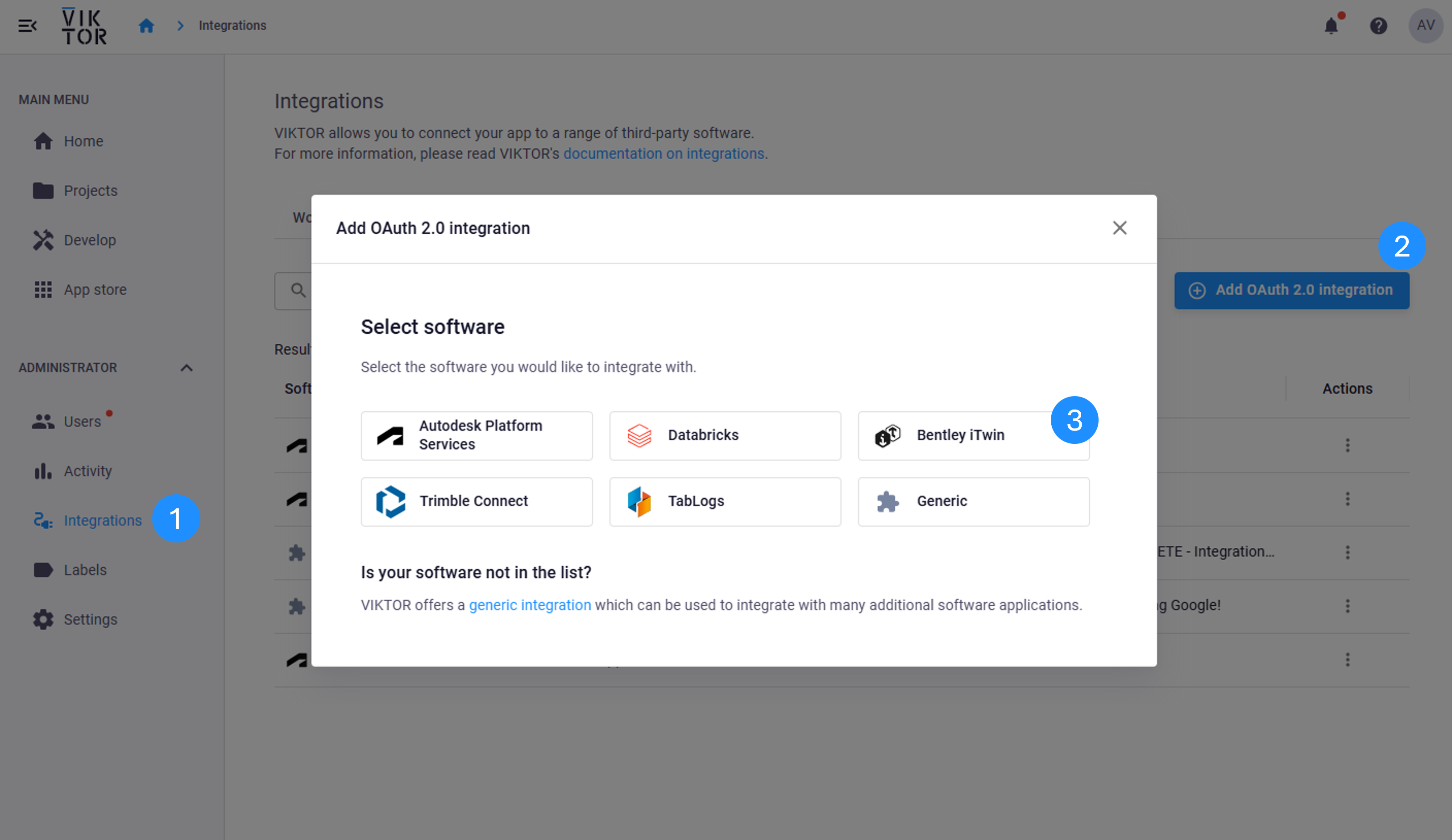Go to home via breadcrumb house icon
The image size is (1452, 840).
pyautogui.click(x=146, y=26)
